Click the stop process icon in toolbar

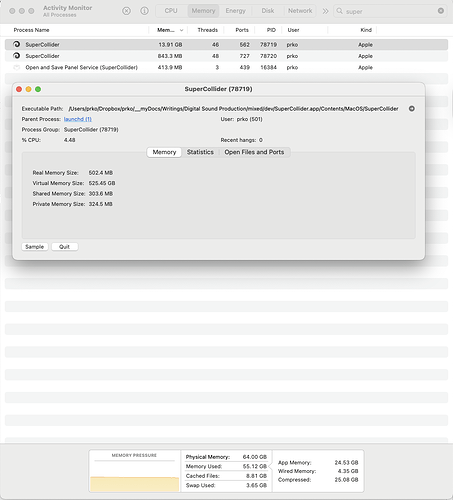(126, 11)
